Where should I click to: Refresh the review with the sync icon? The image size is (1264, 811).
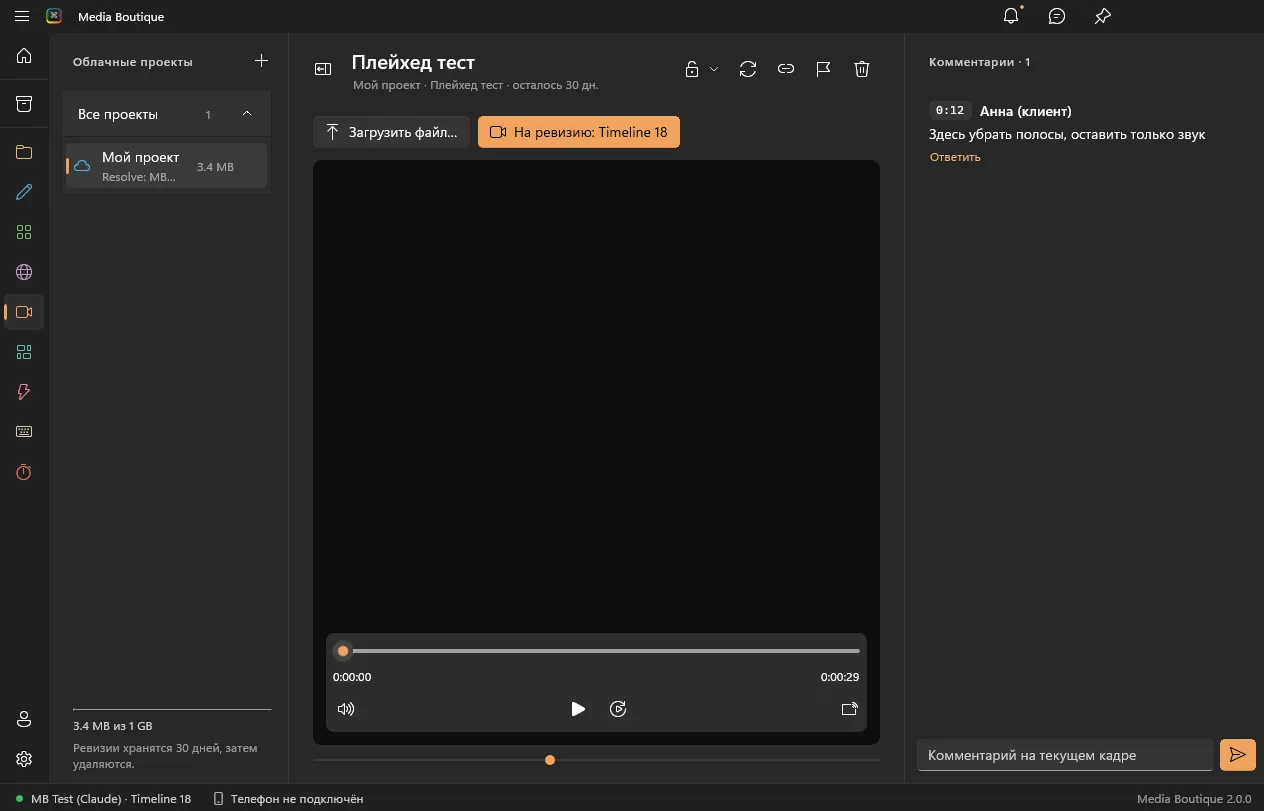748,69
